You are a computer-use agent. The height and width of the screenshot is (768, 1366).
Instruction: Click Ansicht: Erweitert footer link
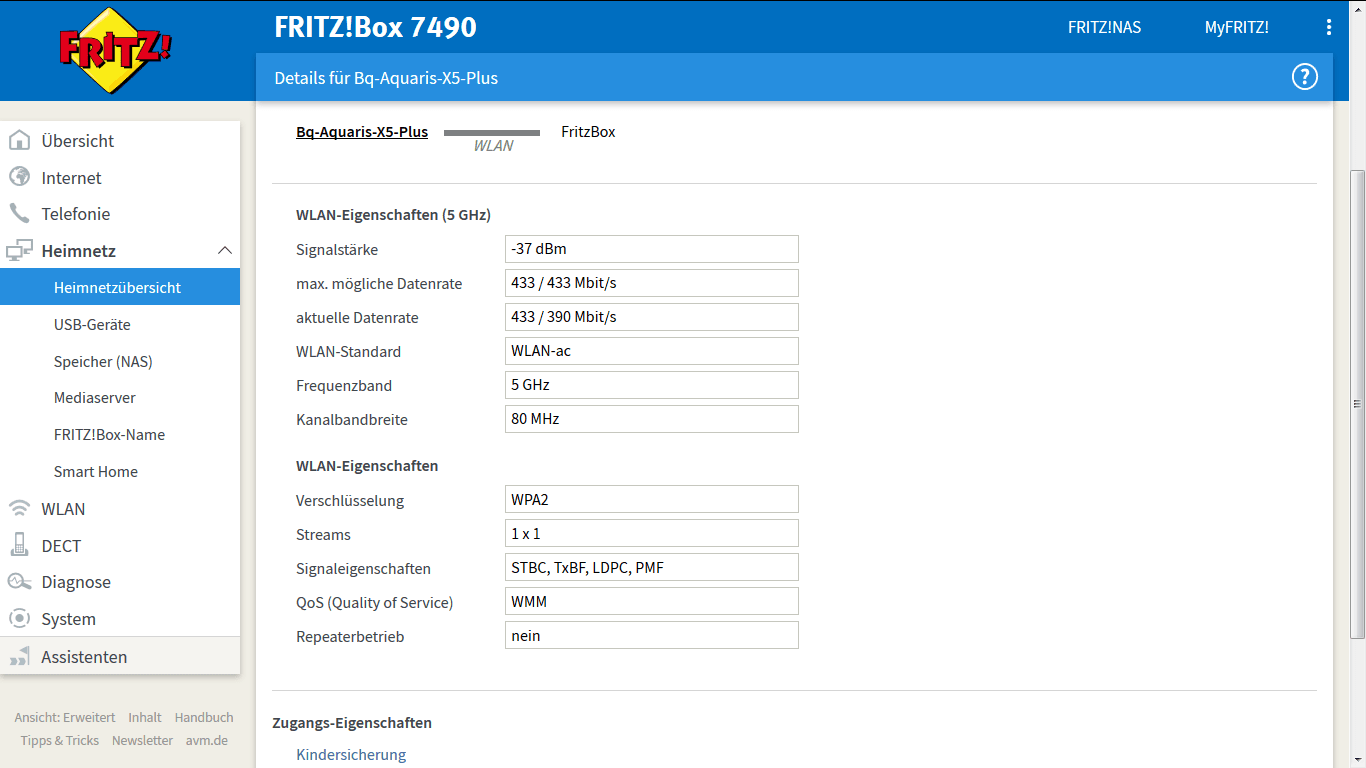[65, 717]
